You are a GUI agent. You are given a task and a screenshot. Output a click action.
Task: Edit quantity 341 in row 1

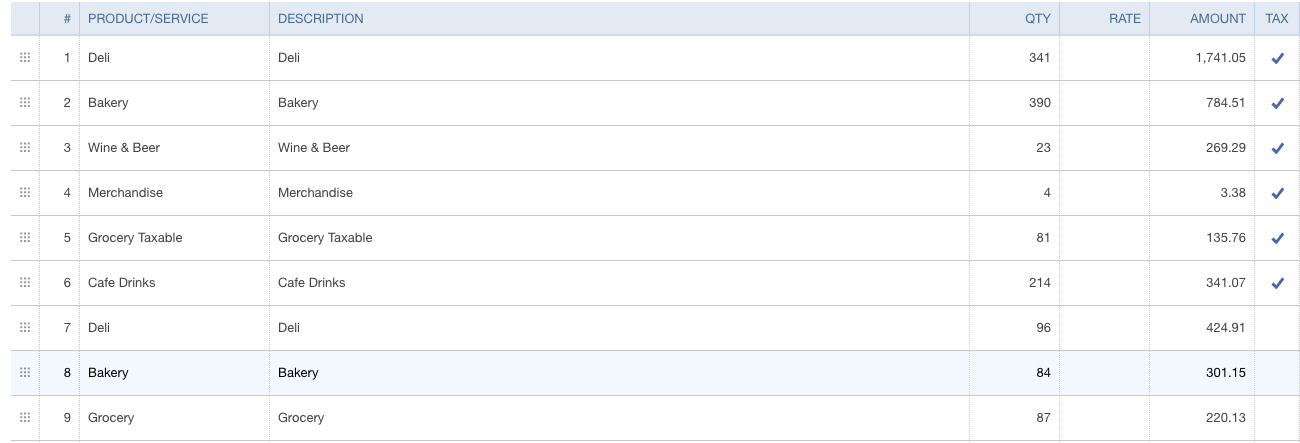tap(1014, 58)
